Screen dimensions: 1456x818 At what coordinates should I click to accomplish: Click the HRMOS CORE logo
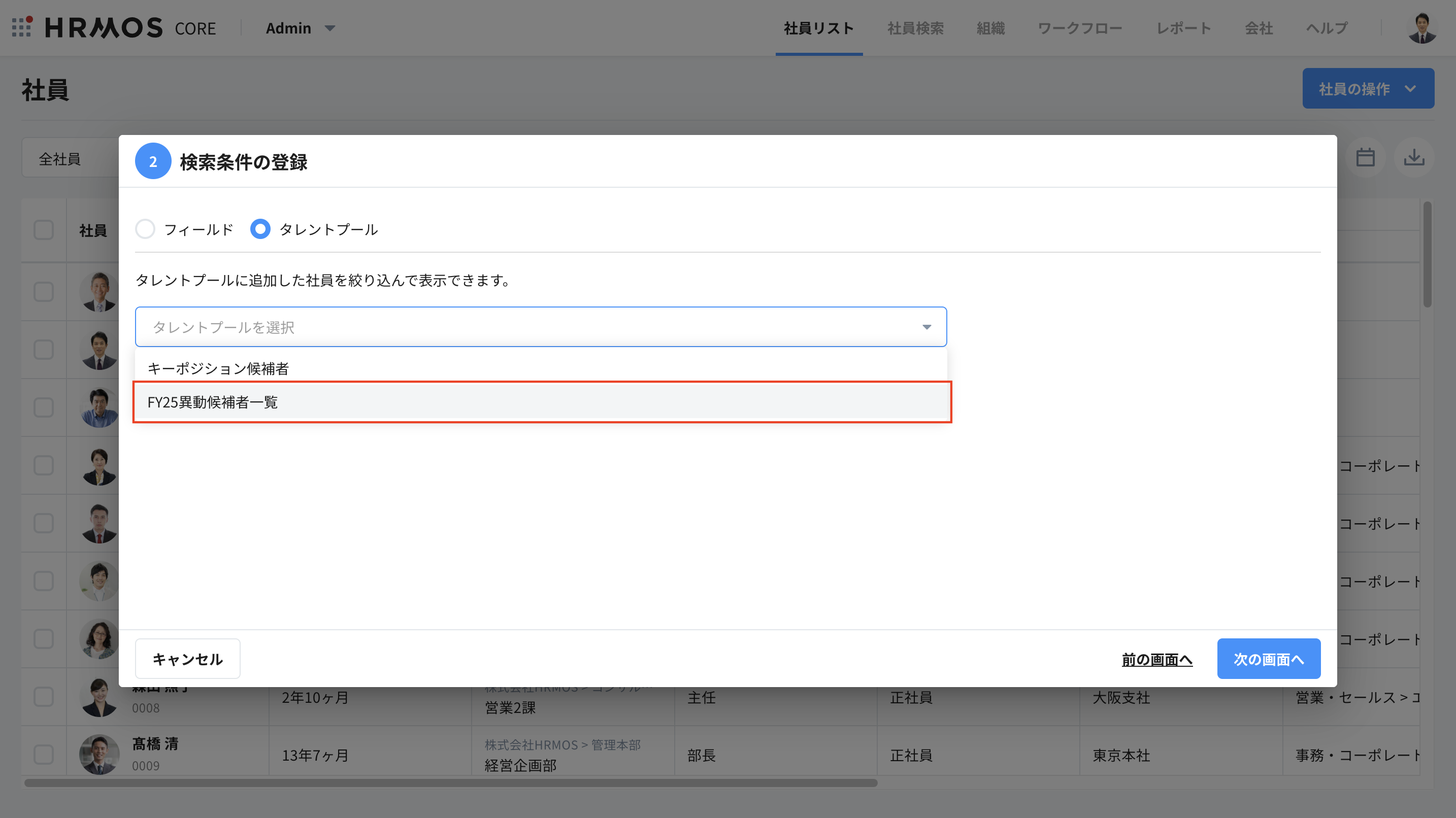[x=130, y=28]
